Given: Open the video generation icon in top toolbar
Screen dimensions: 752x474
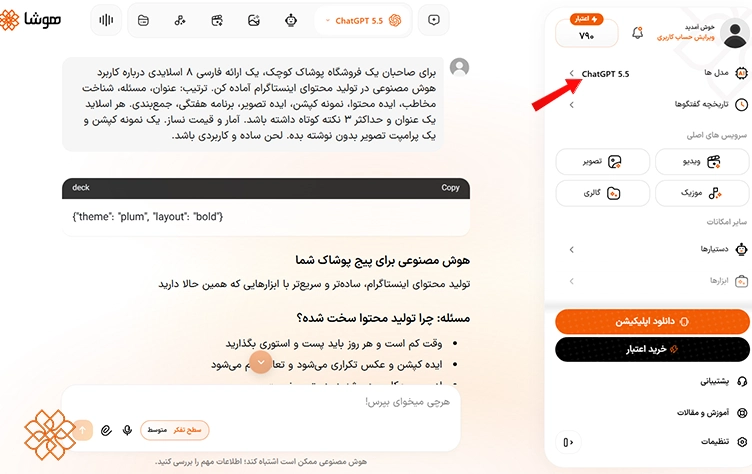Looking at the screenshot, I should pos(217,20).
